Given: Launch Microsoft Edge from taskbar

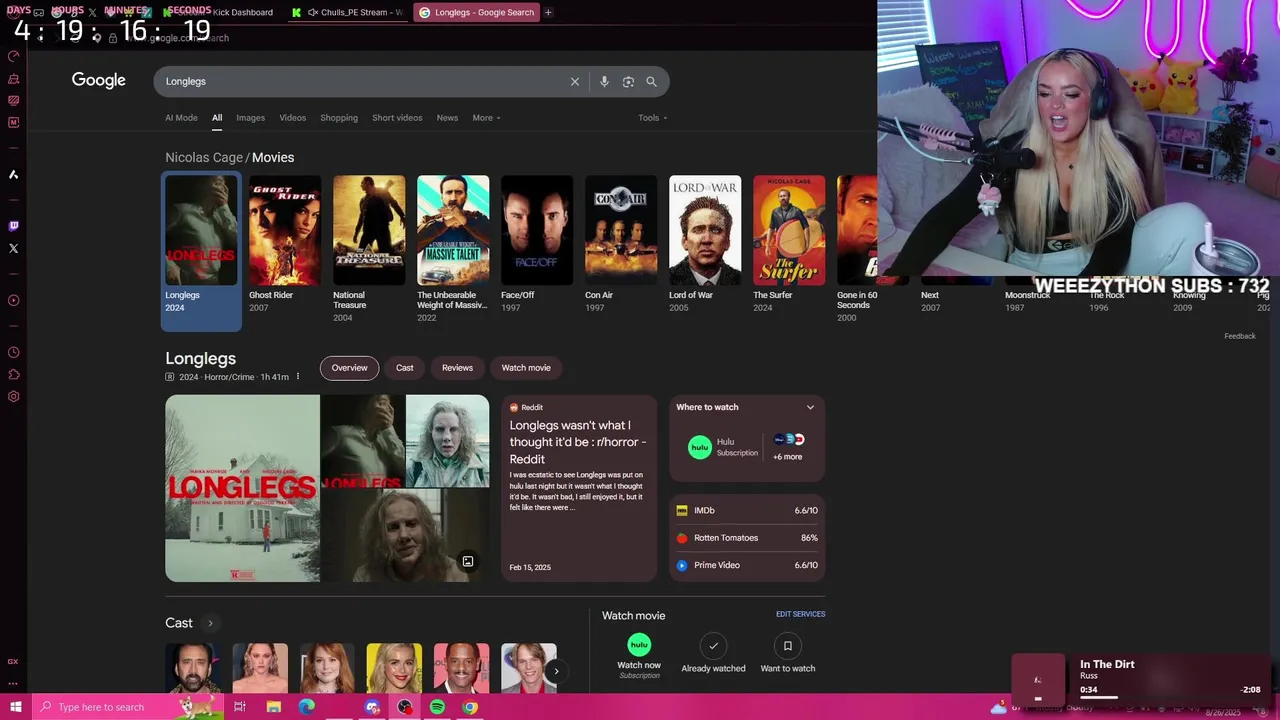Looking at the screenshot, I should (306, 707).
